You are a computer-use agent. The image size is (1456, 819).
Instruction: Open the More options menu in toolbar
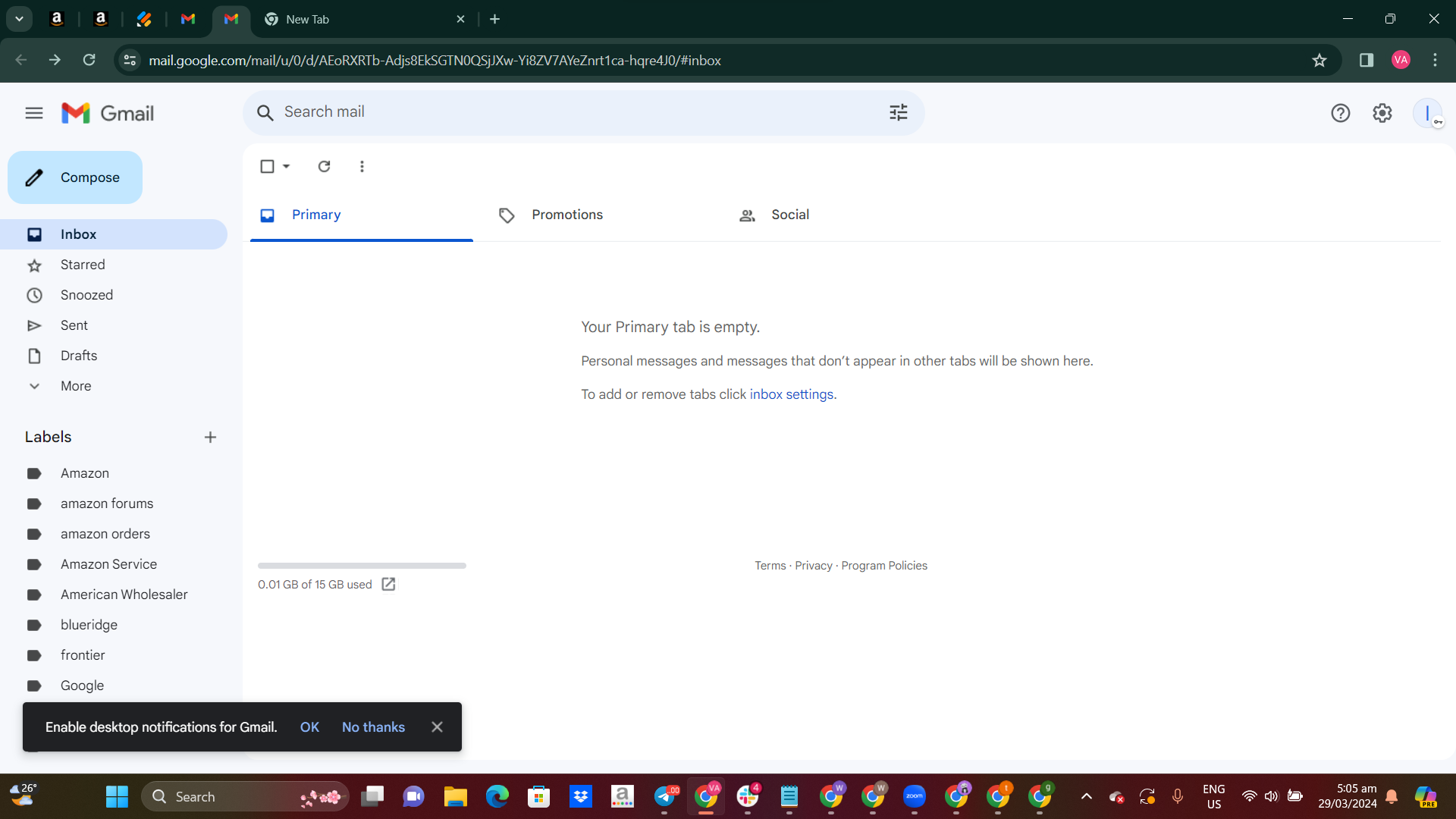coord(362,166)
